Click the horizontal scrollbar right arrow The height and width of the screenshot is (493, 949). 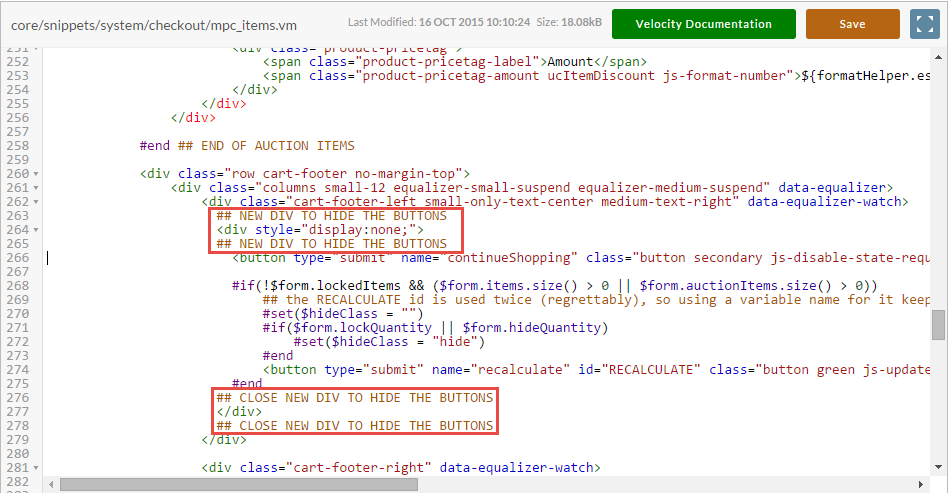point(921,485)
